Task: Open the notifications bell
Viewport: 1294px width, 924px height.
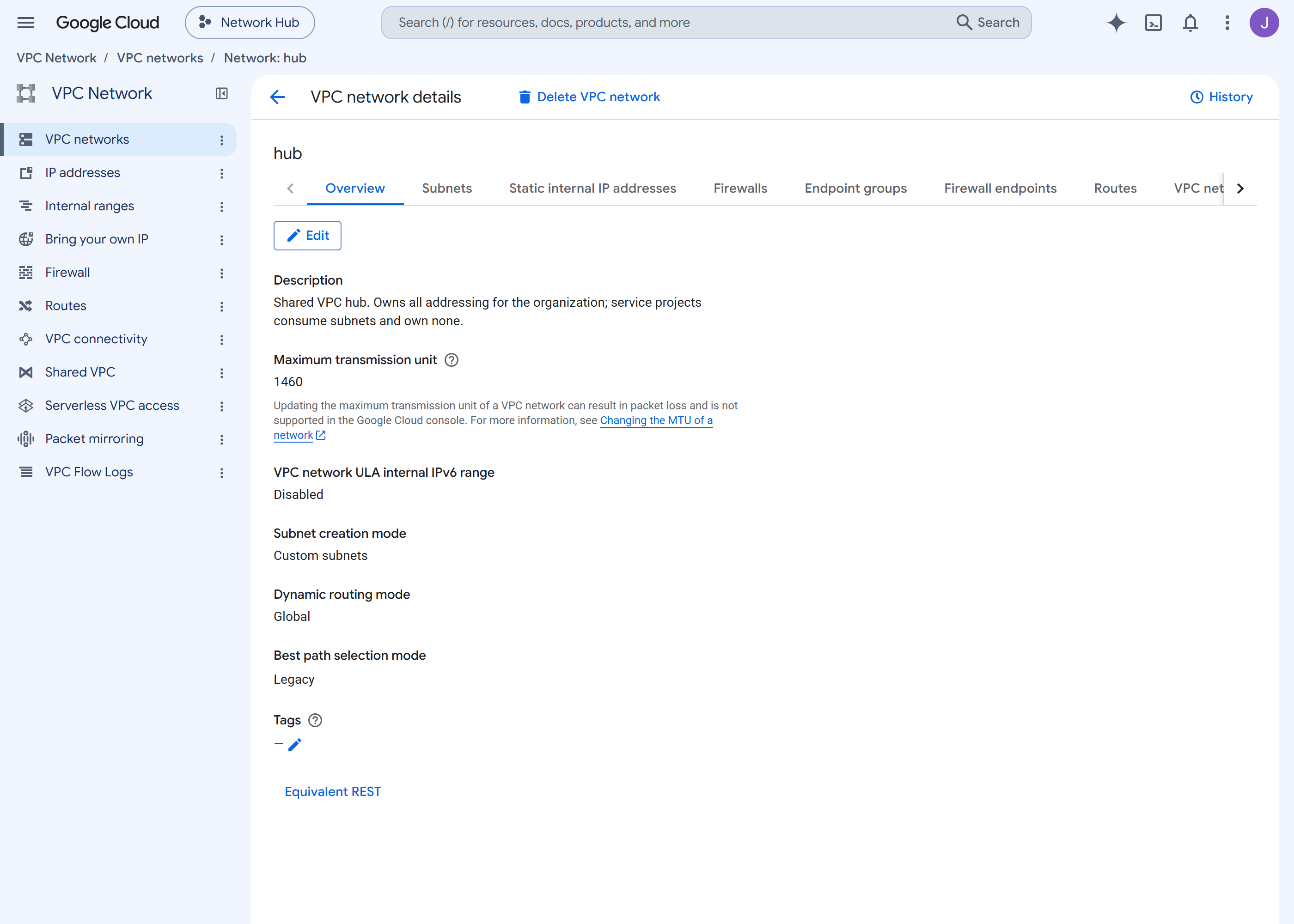Action: point(1190,23)
